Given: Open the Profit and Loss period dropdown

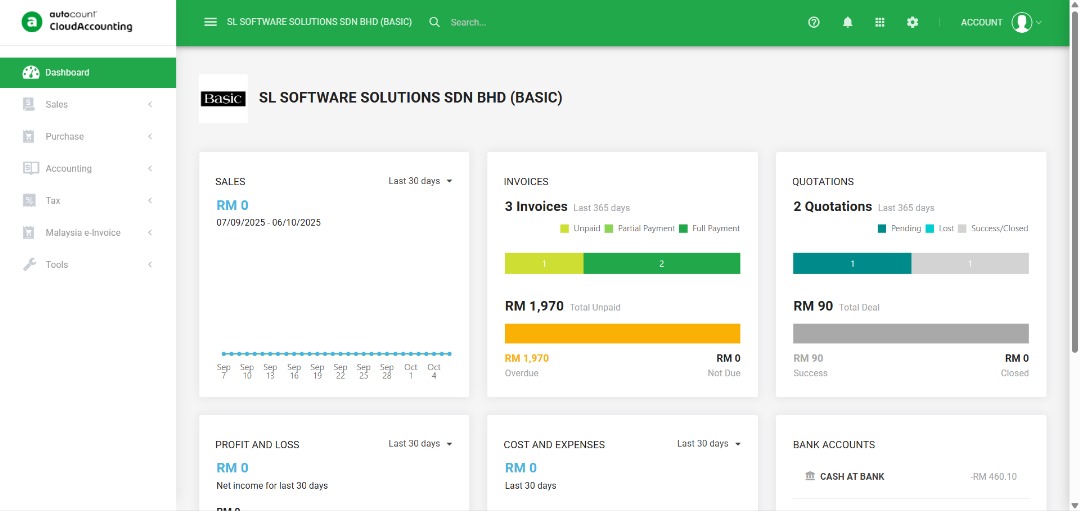Looking at the screenshot, I should pos(420,443).
